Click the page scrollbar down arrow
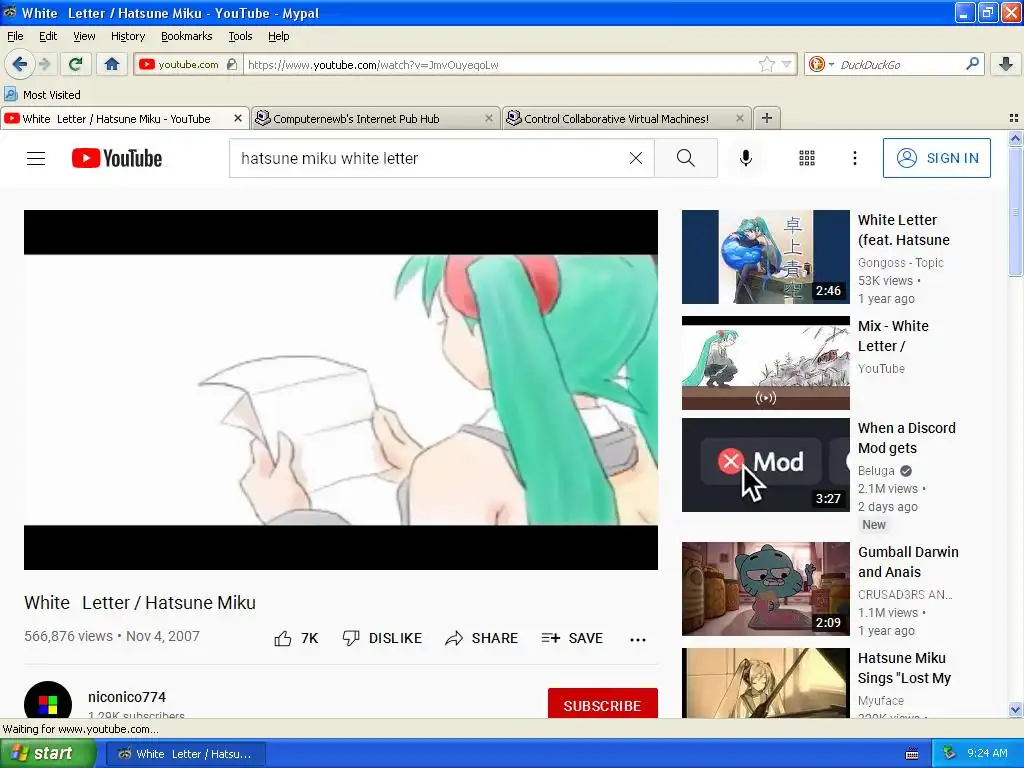The width and height of the screenshot is (1024, 768). click(x=1015, y=710)
